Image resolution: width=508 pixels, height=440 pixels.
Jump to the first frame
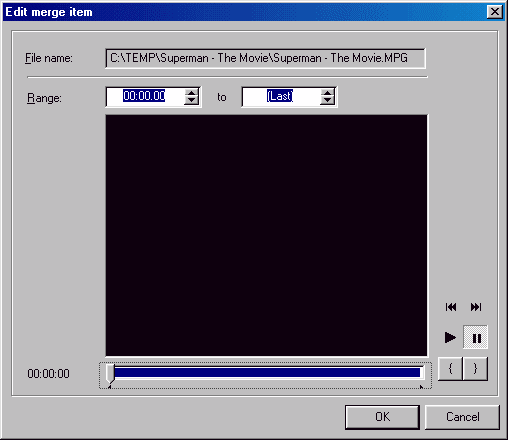click(x=451, y=307)
